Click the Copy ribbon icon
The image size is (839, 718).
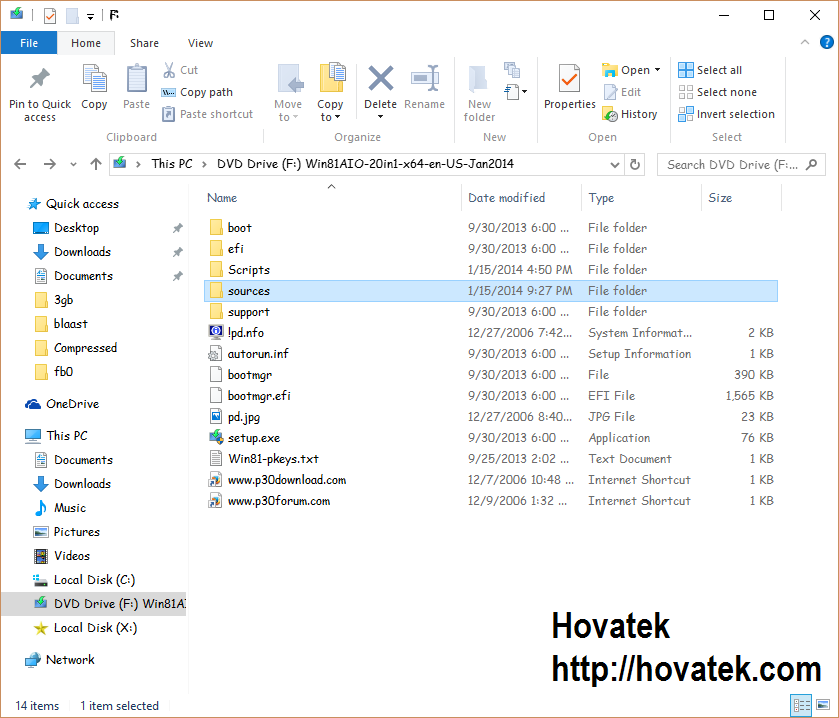pyautogui.click(x=94, y=78)
